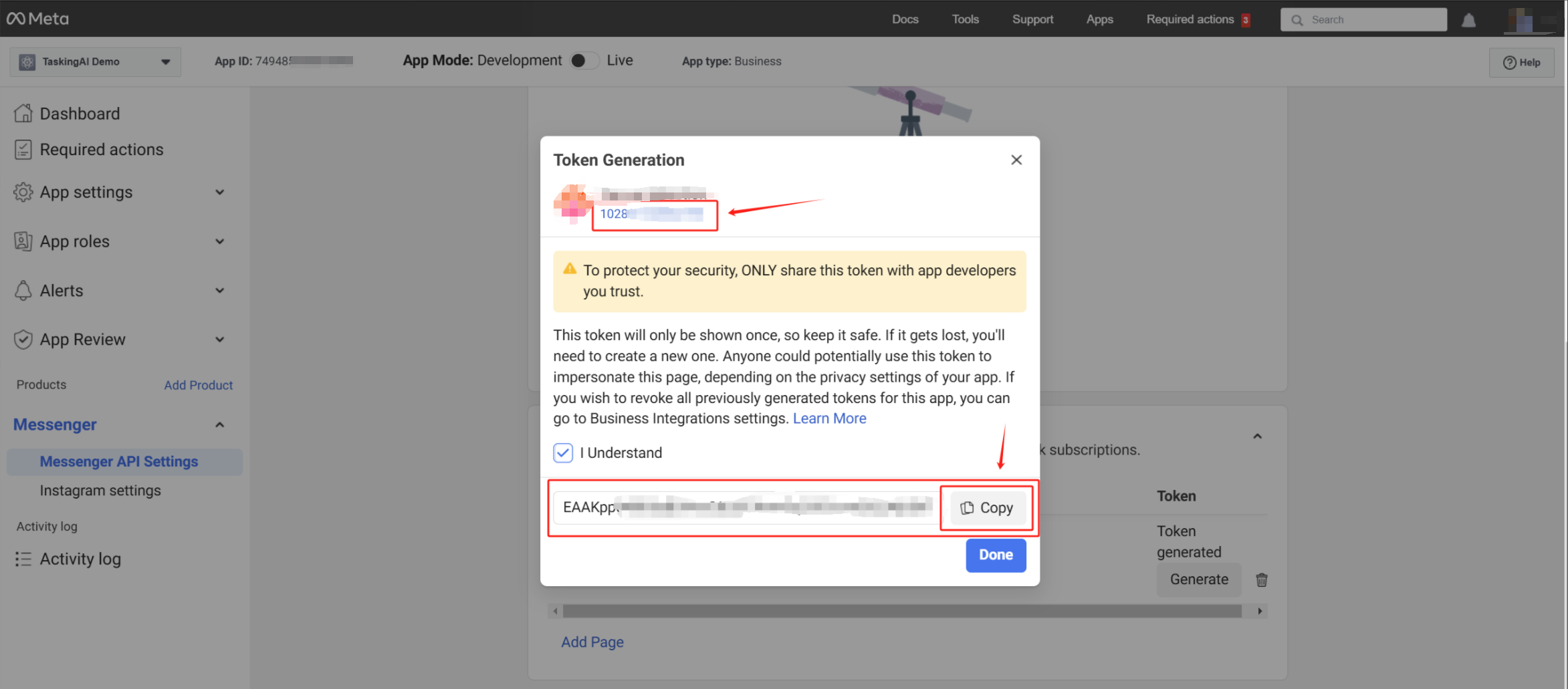
Task: Select Instagram settings
Action: pos(100,491)
